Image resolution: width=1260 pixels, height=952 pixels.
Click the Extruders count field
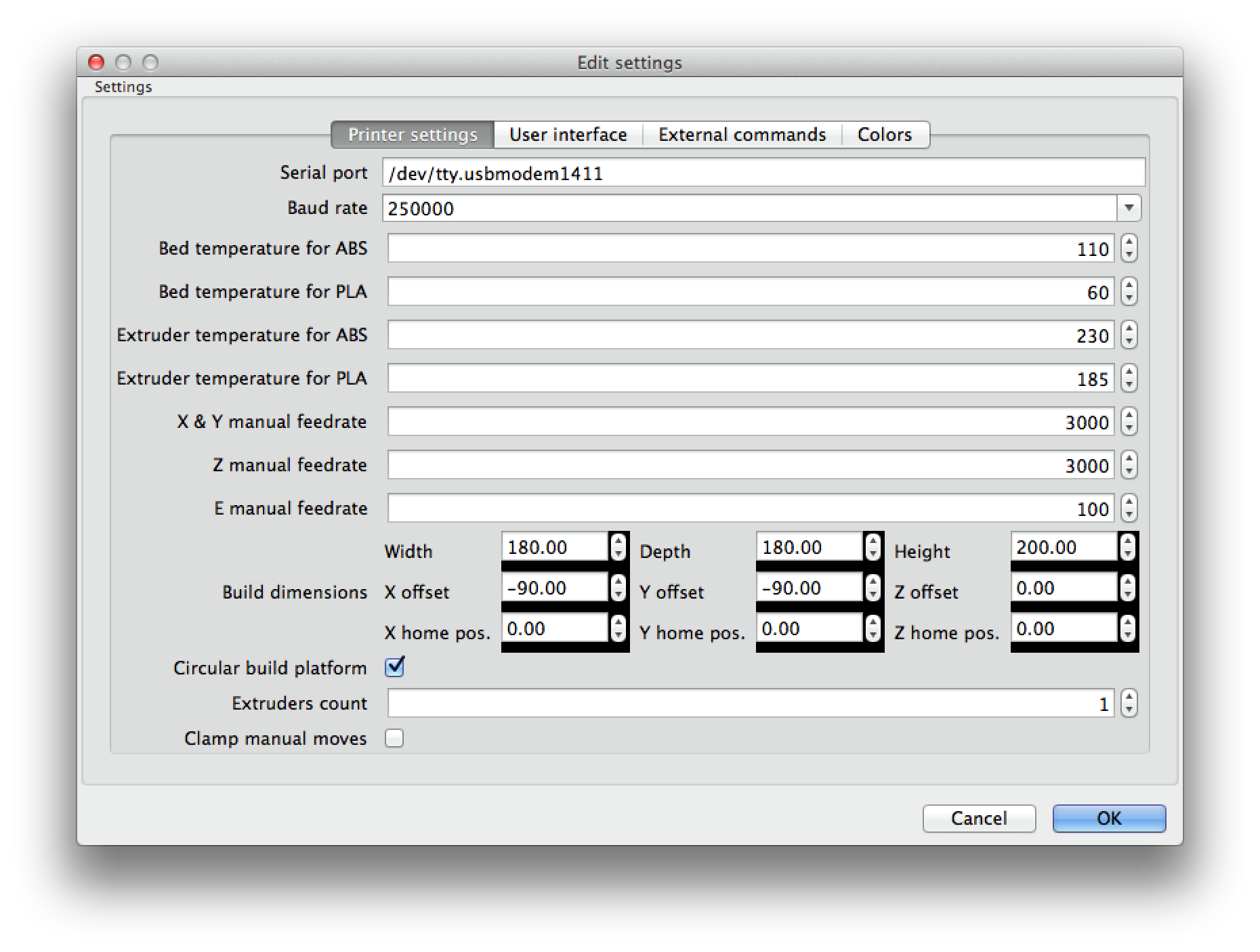coord(751,704)
